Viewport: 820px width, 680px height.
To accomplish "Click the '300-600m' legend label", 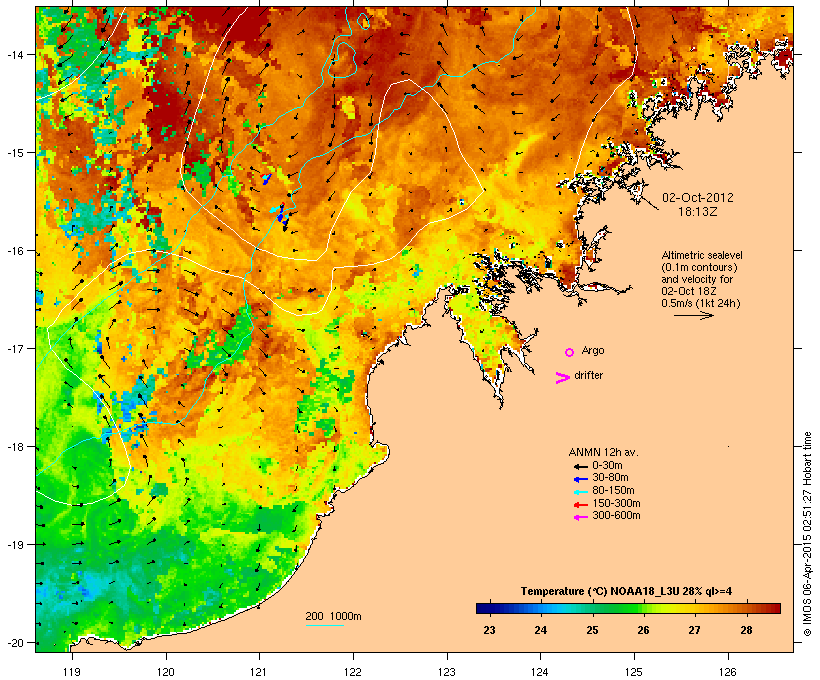I will coord(616,516).
